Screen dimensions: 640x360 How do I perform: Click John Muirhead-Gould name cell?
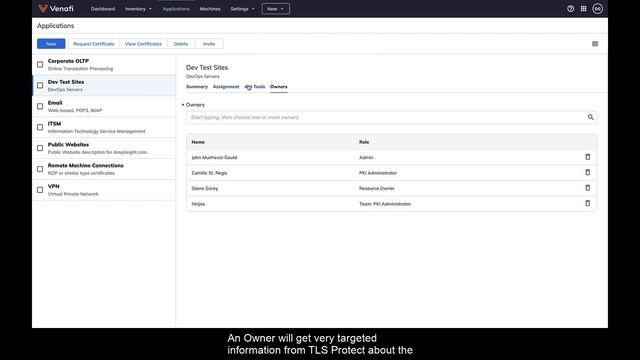(x=214, y=157)
